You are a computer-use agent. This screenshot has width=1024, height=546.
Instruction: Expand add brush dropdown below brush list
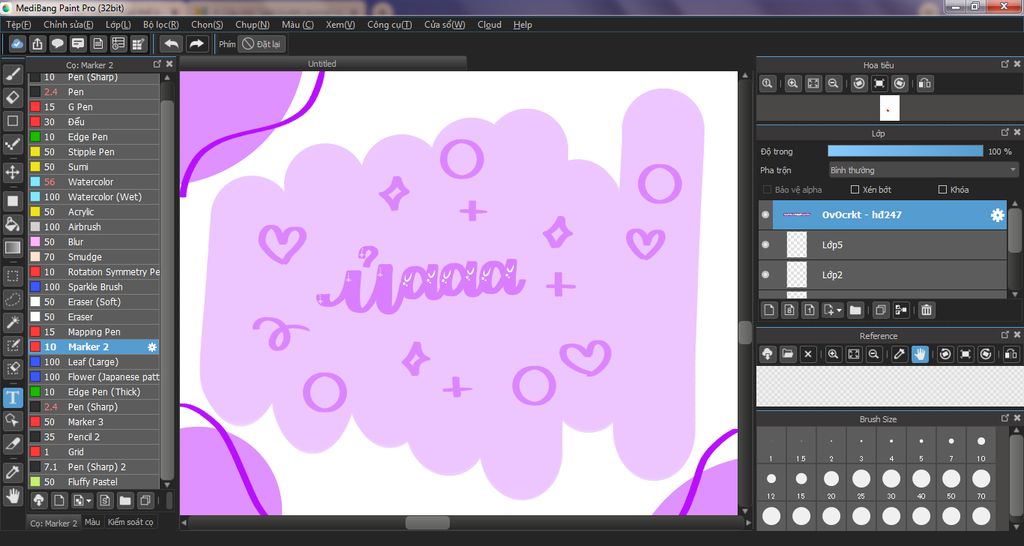(x=89, y=501)
